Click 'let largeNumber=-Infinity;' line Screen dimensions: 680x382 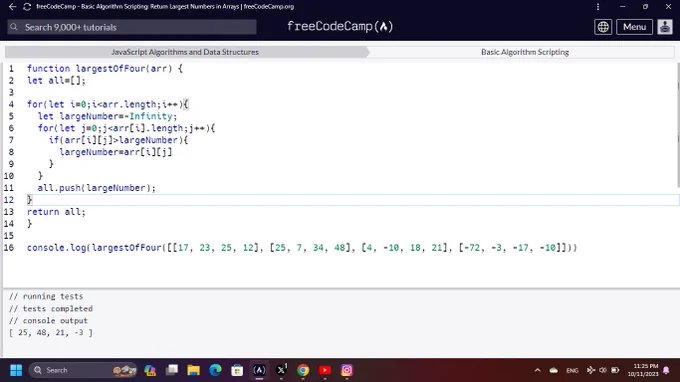pyautogui.click(x=108, y=116)
